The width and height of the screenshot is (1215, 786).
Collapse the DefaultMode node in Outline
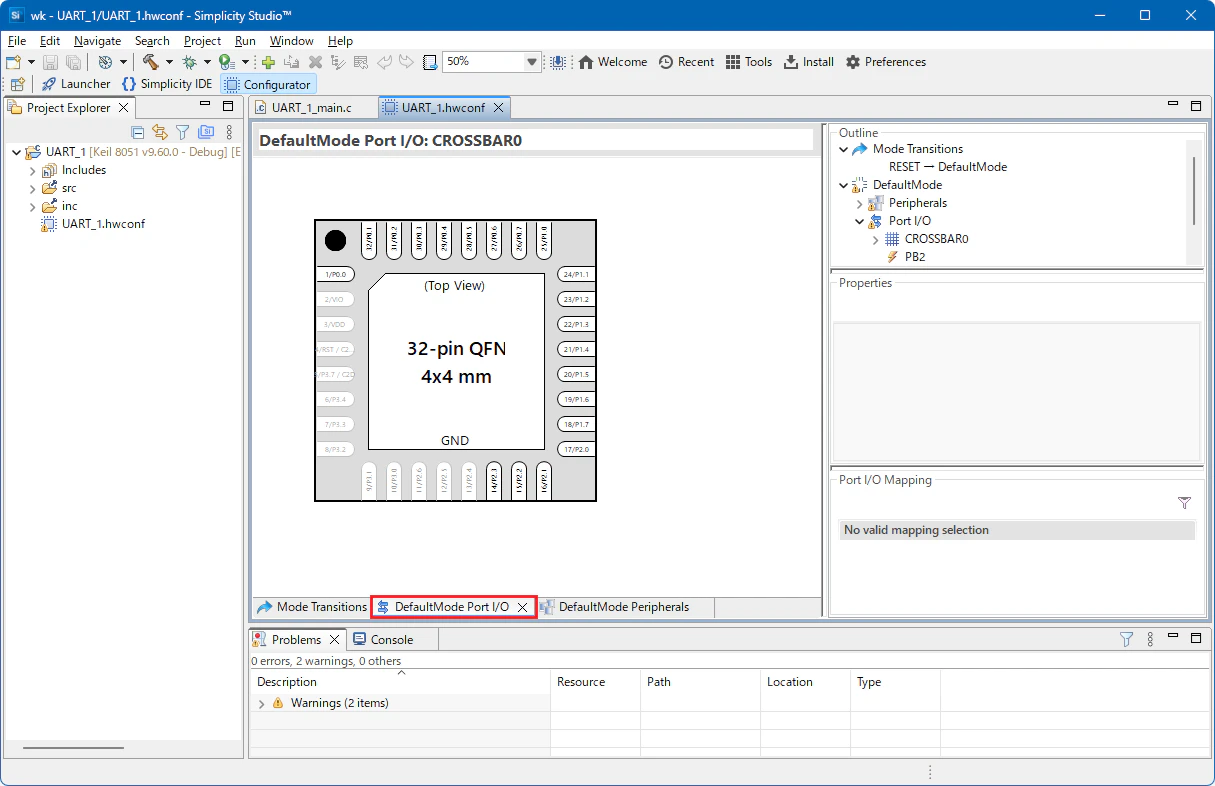click(x=844, y=185)
